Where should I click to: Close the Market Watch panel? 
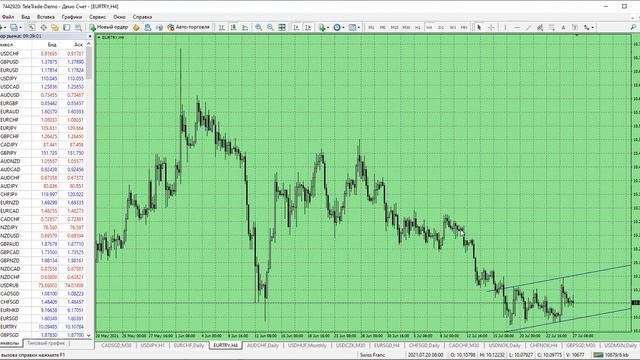click(90, 36)
